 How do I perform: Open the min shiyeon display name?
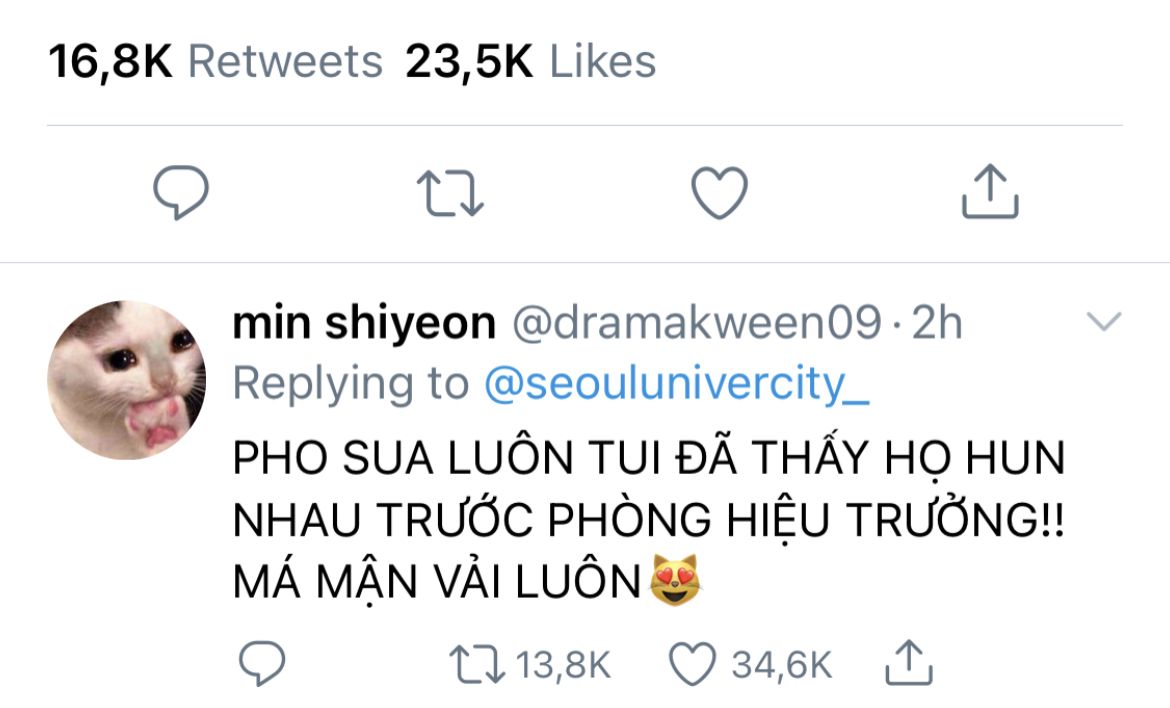364,323
